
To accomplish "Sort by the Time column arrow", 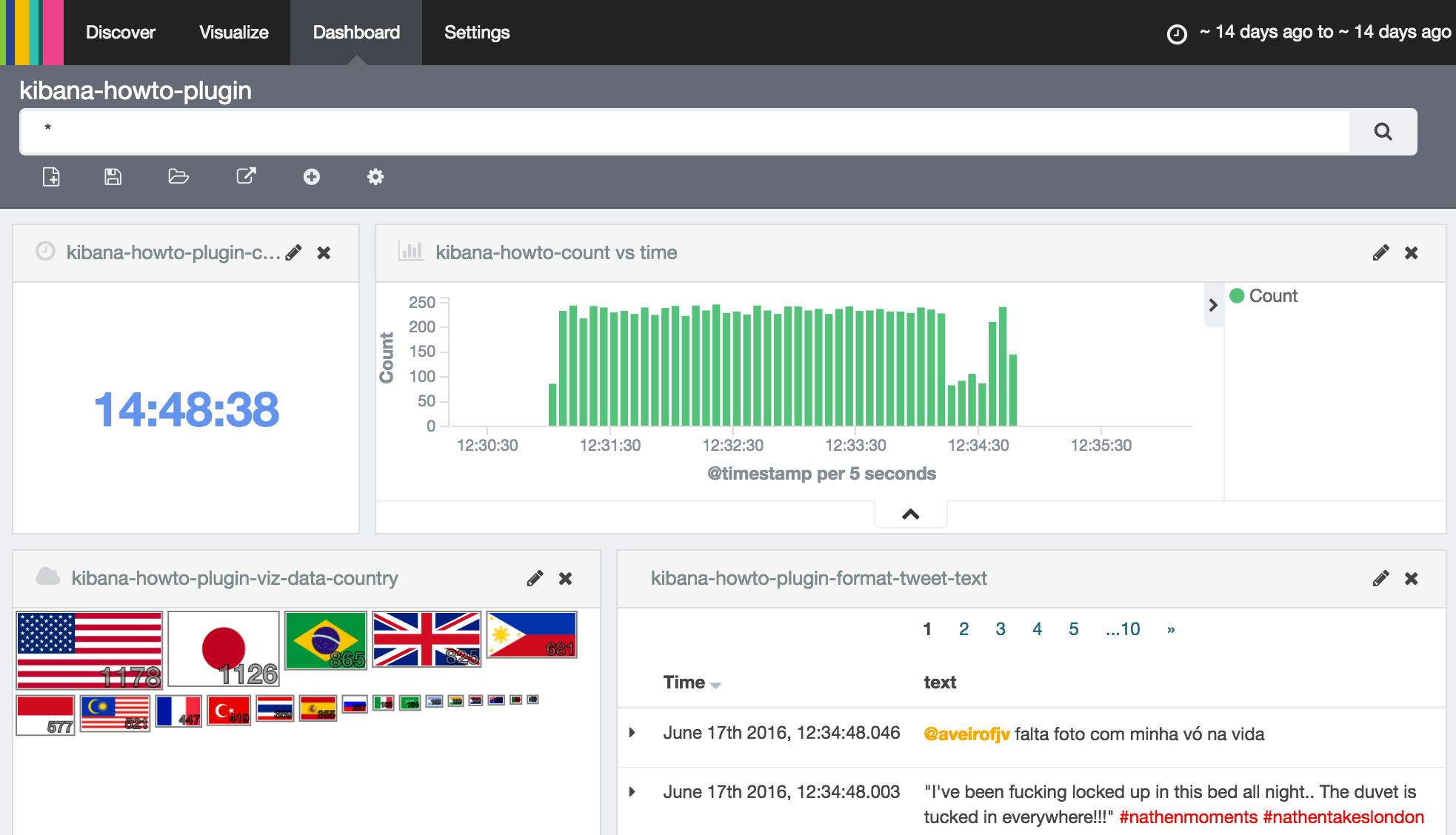I will (715, 685).
